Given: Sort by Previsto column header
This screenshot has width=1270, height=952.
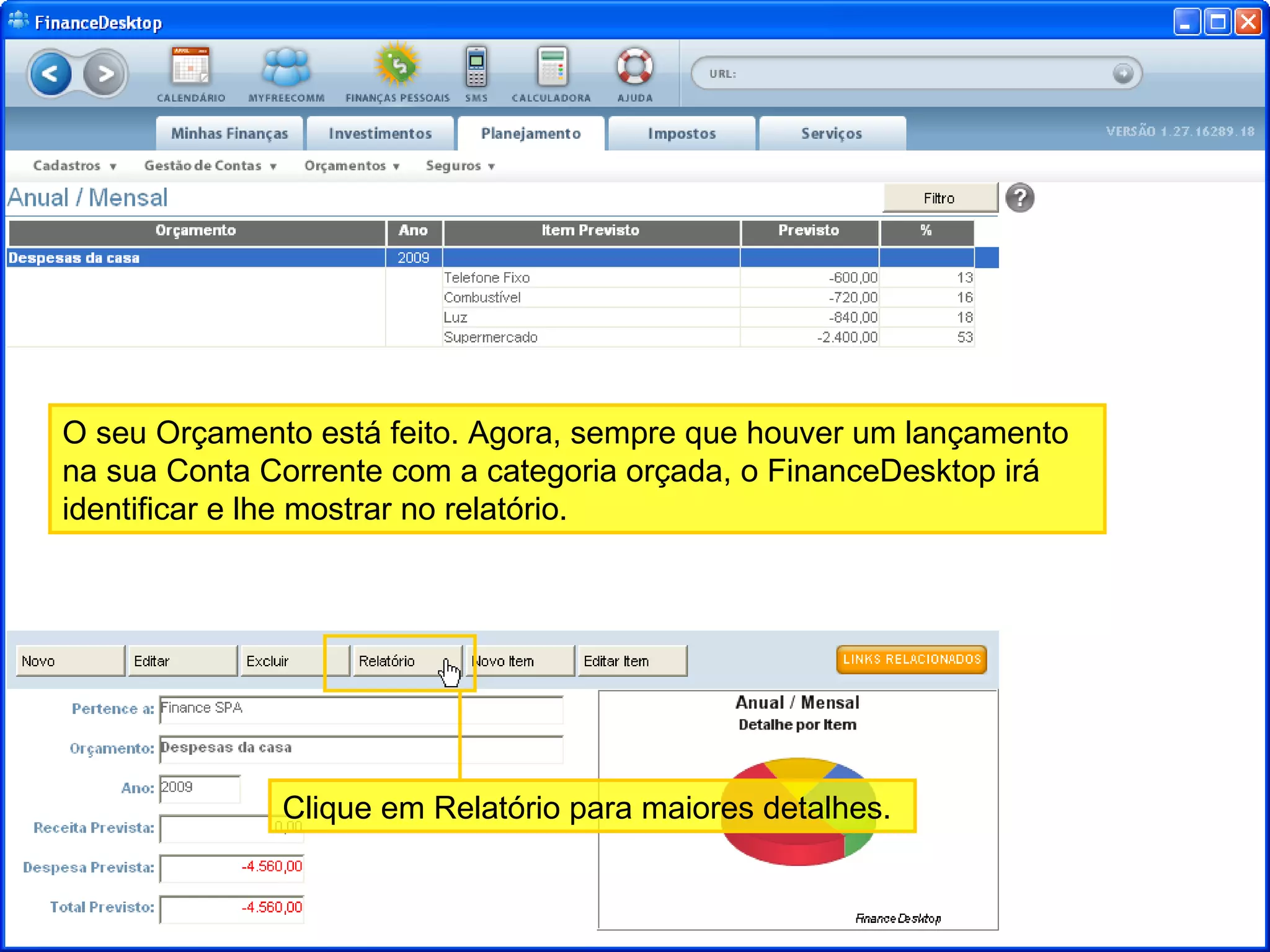Looking at the screenshot, I should (809, 232).
